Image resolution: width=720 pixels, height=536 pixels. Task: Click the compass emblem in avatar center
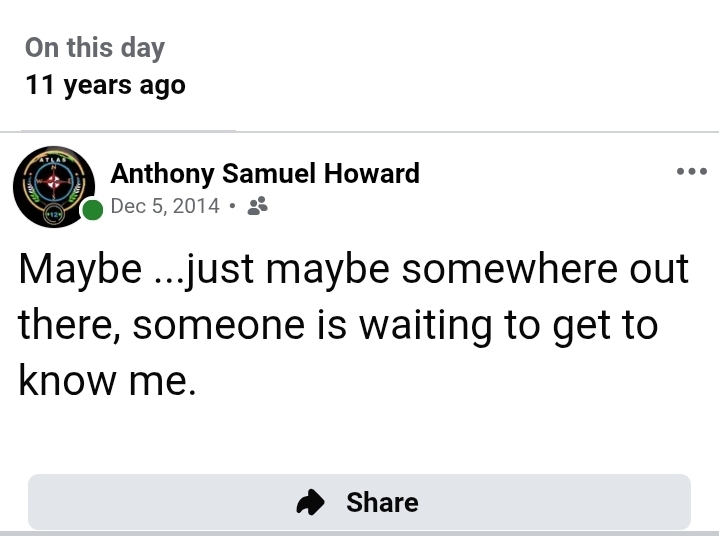pos(53,184)
